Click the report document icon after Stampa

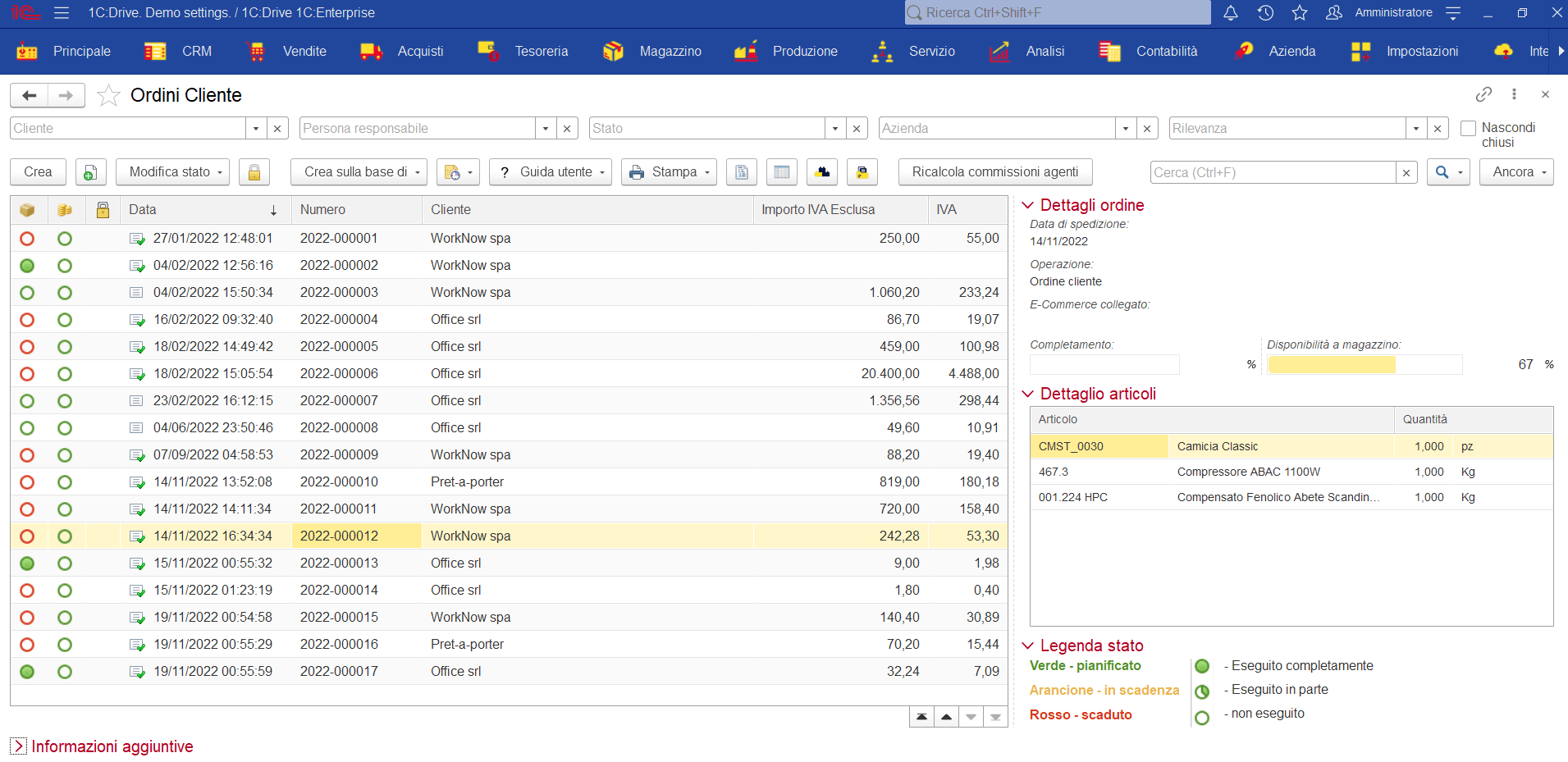(x=742, y=172)
